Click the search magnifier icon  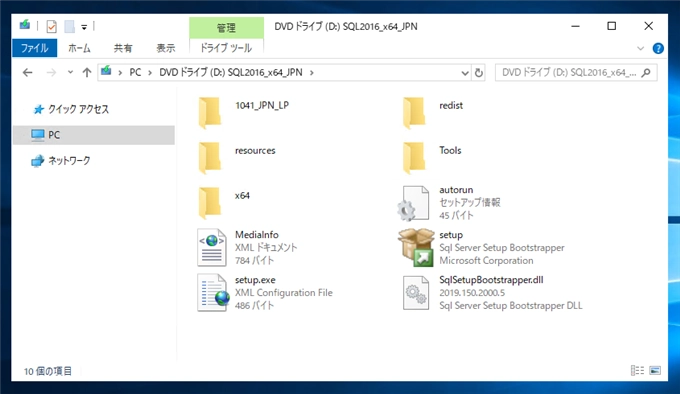click(x=646, y=72)
